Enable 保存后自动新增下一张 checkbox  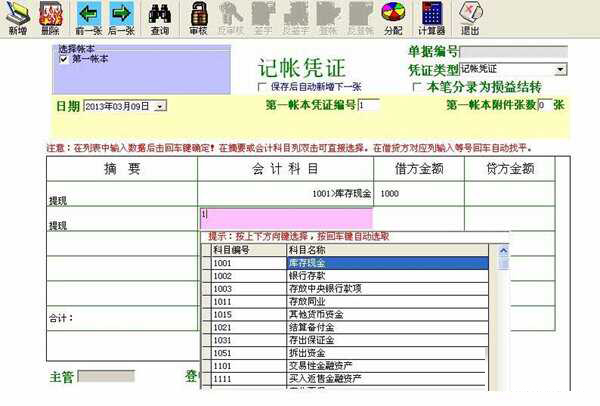[261, 87]
